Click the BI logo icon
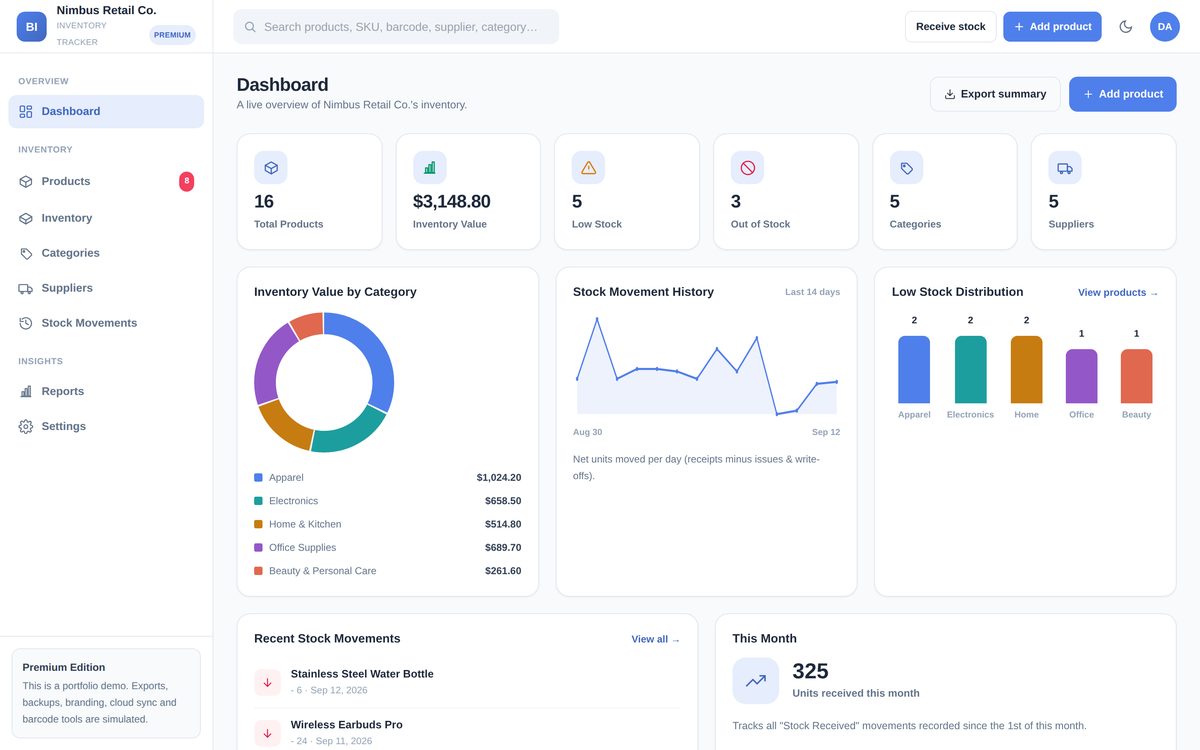Image resolution: width=1200 pixels, height=750 pixels. (32, 27)
